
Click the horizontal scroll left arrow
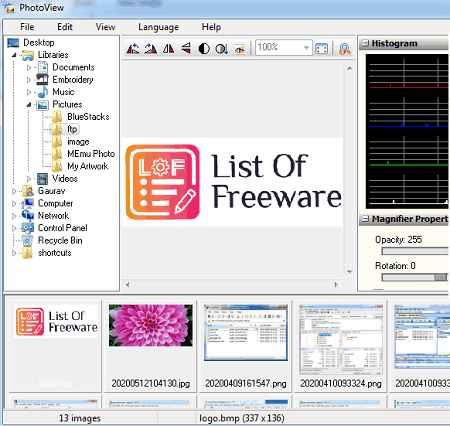(x=127, y=285)
